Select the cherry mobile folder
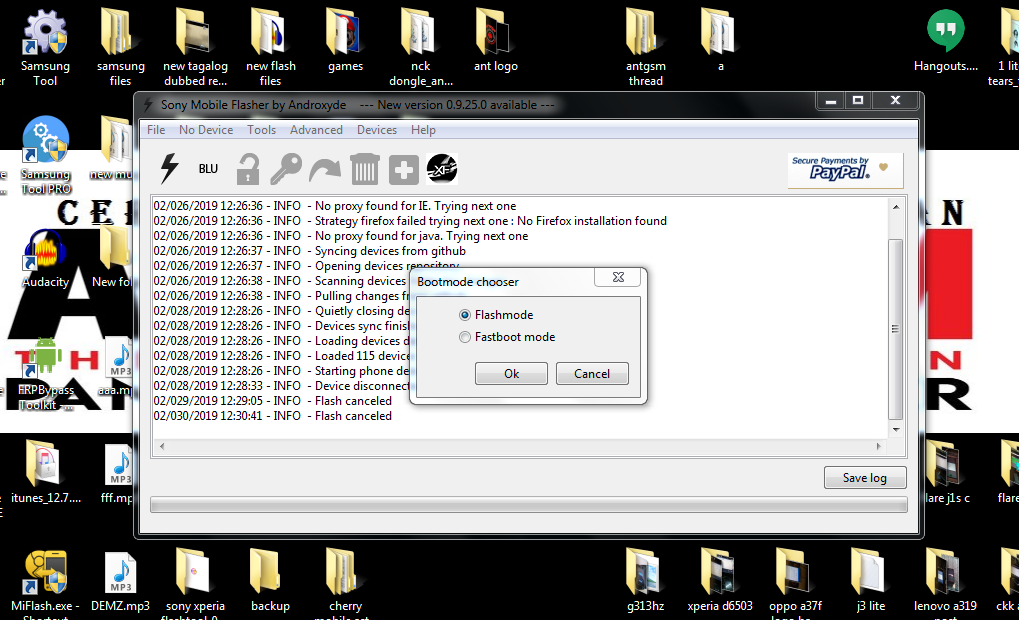1019x620 pixels. (345, 584)
